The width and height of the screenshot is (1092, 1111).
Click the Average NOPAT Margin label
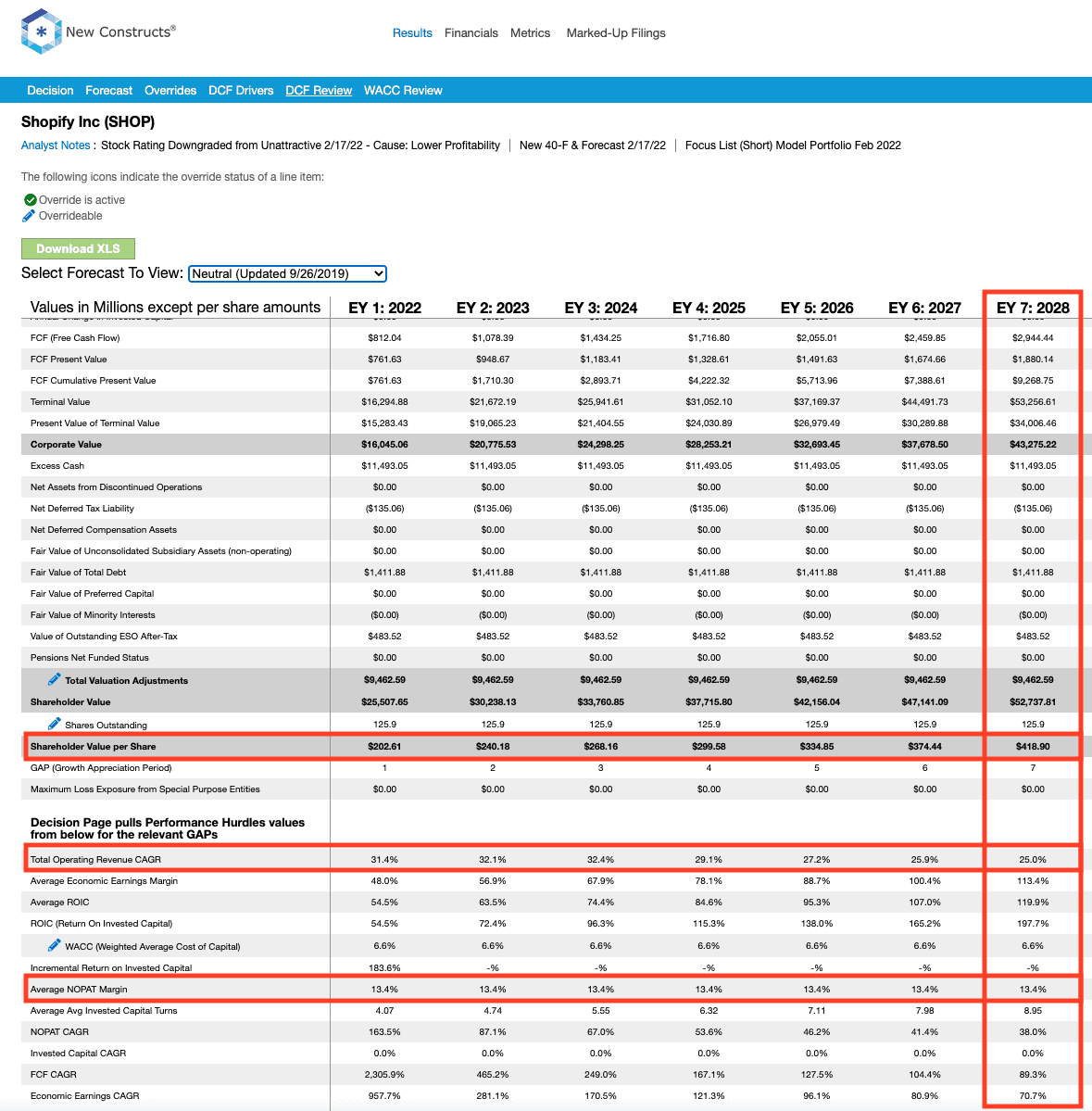[79, 989]
